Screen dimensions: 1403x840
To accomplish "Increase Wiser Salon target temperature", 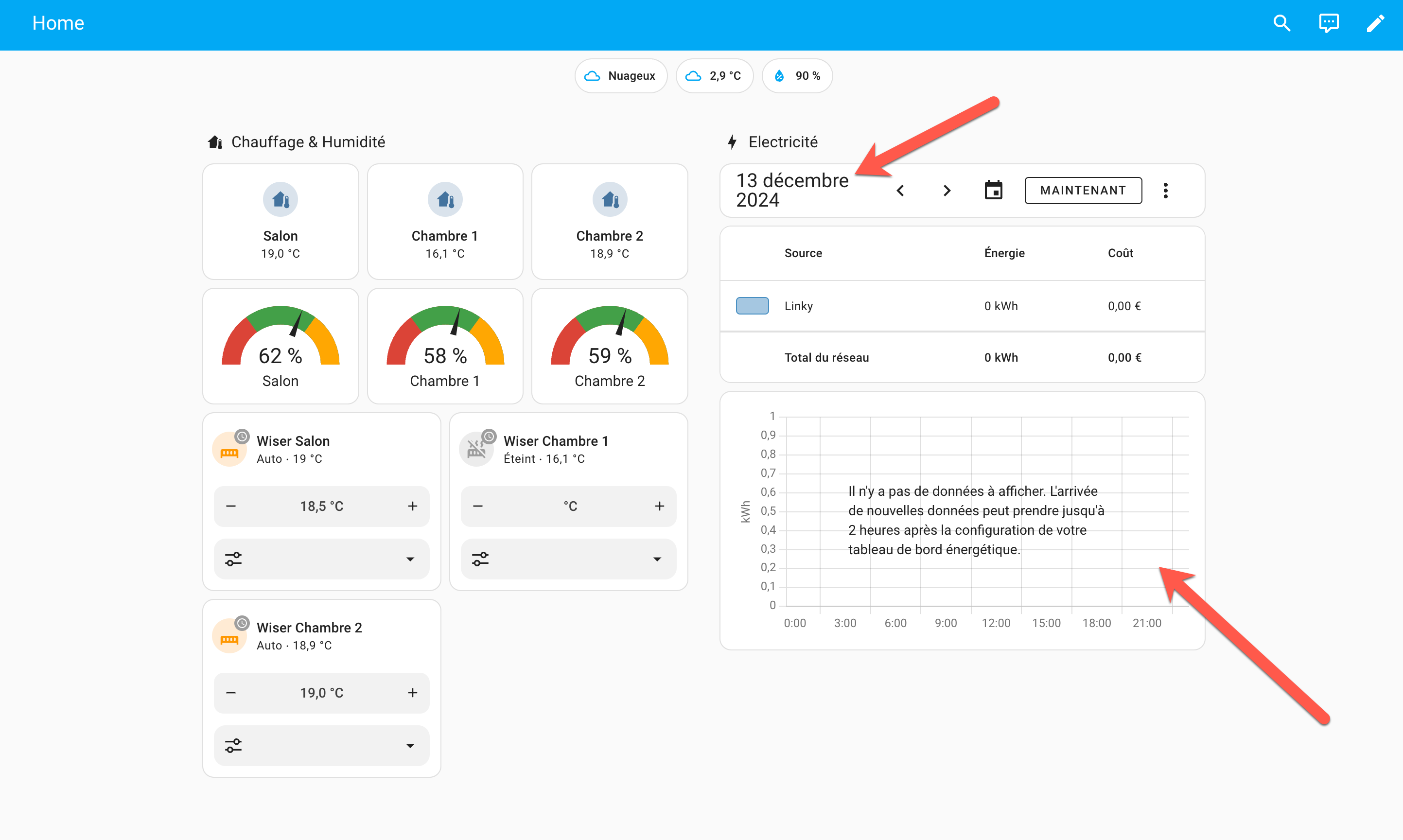I will click(413, 506).
